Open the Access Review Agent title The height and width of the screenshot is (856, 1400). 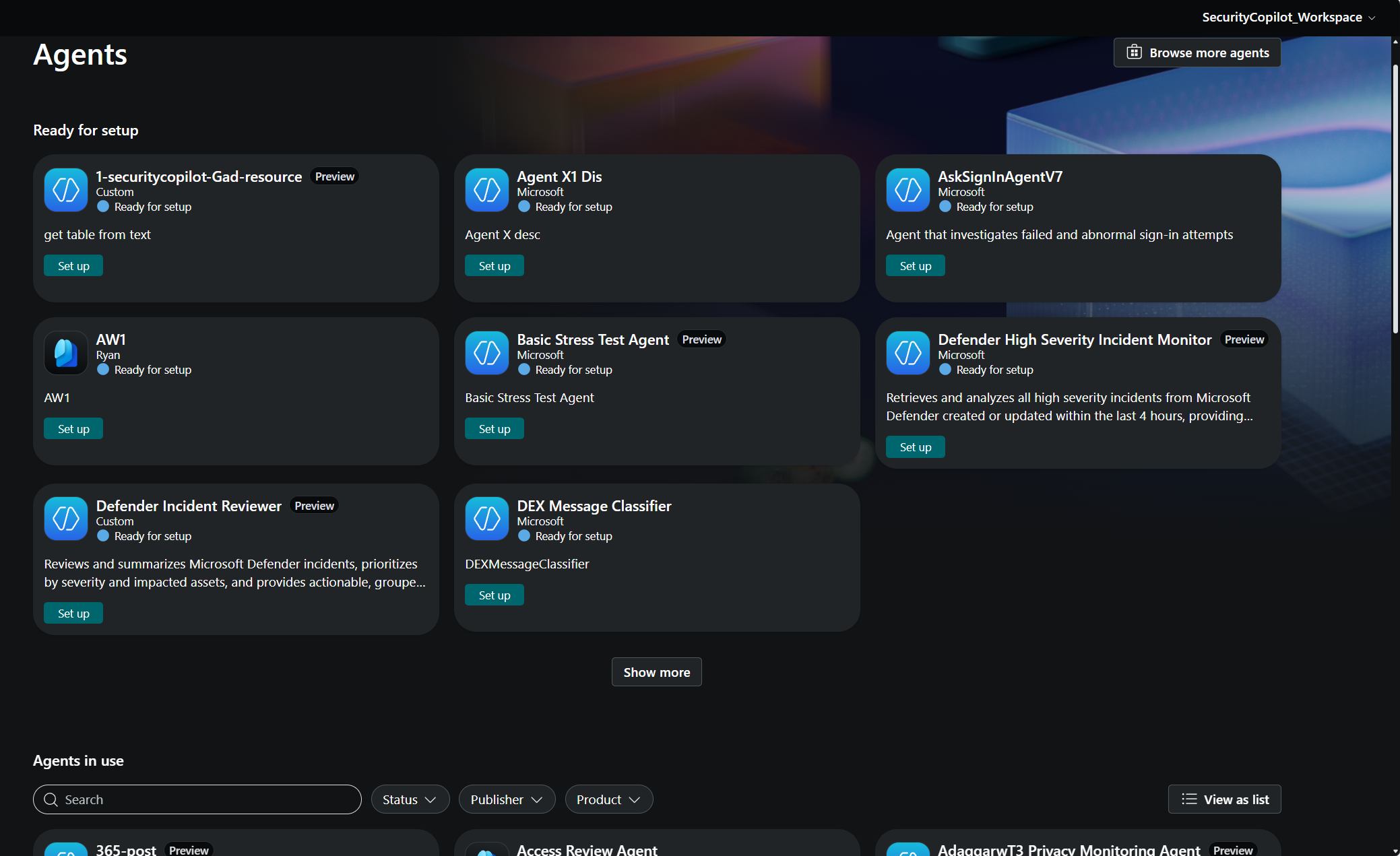587,850
